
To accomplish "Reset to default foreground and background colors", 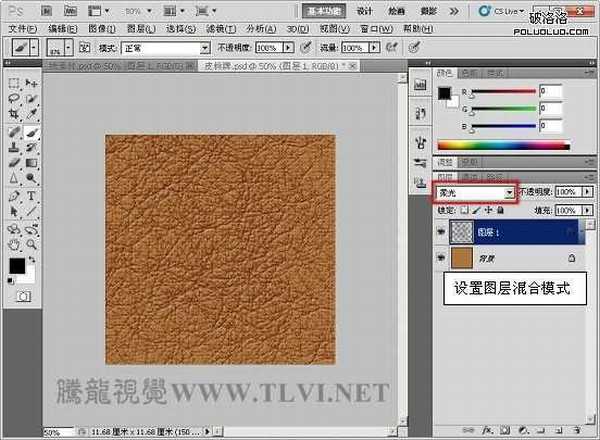I will click(11, 281).
